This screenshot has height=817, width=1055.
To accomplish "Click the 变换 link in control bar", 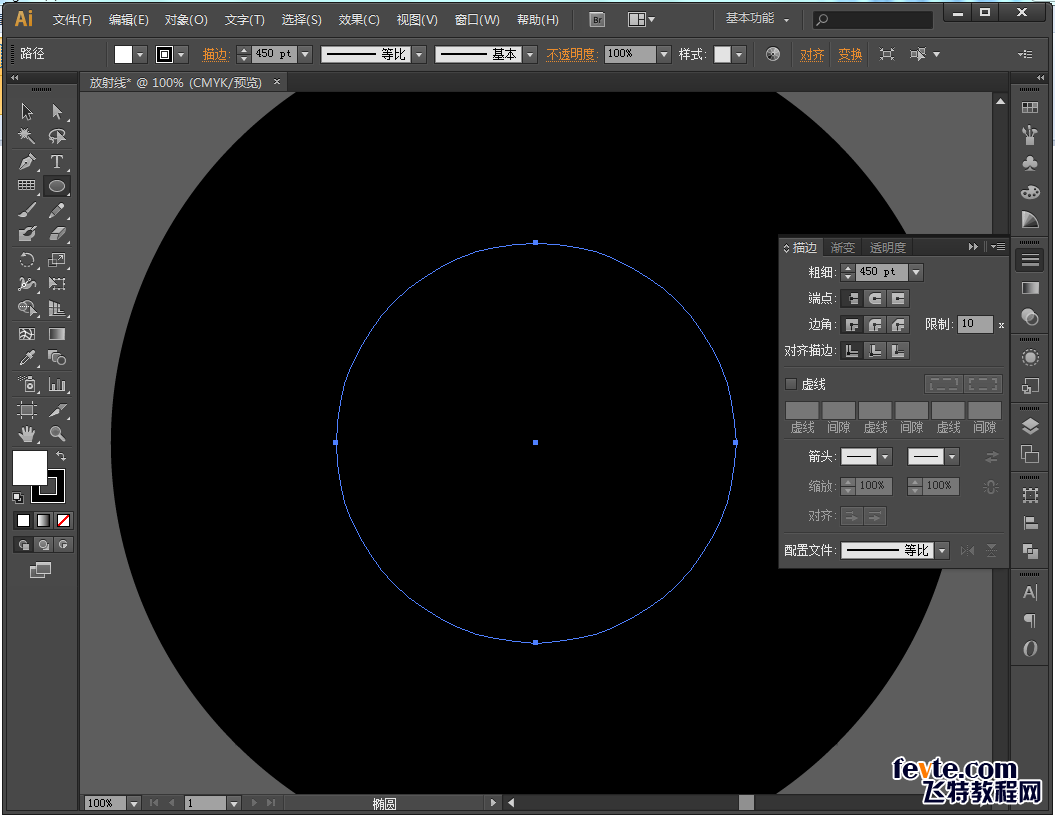I will pos(850,55).
